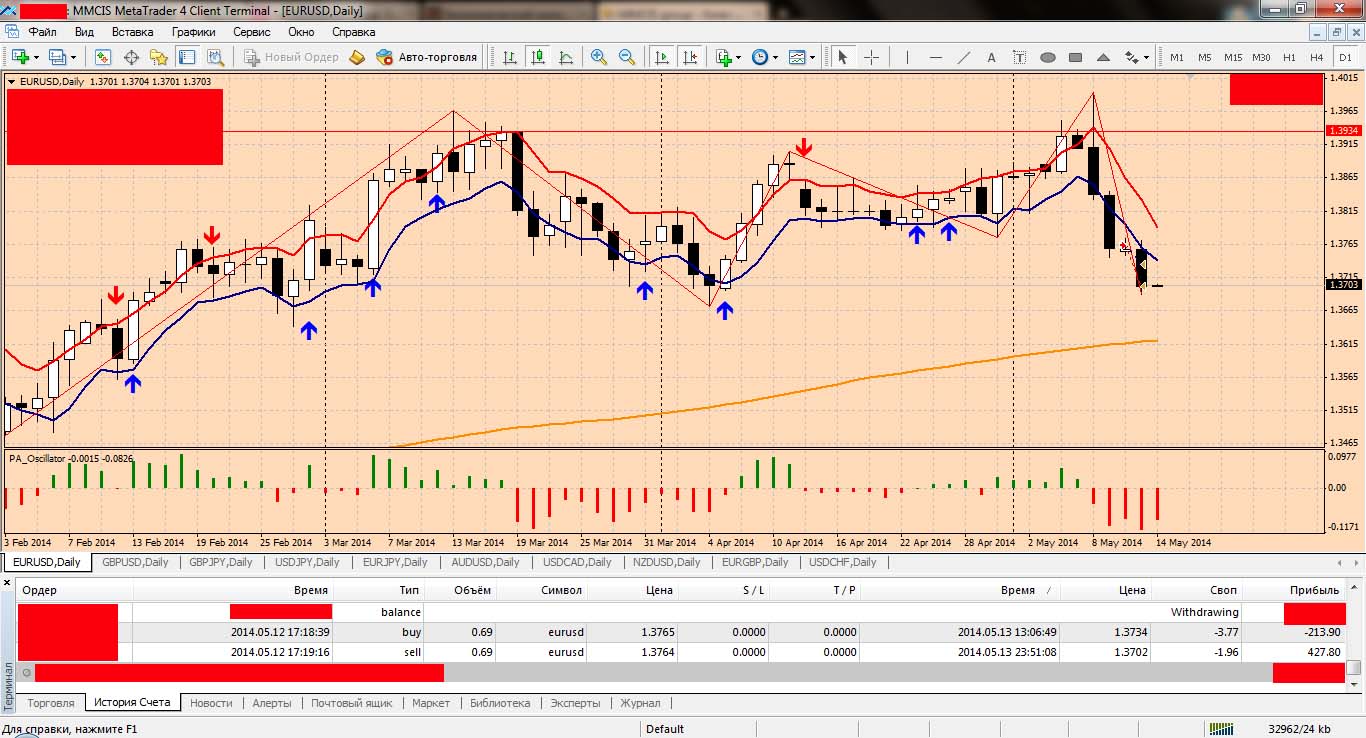Select the trendline drawing tool
This screenshot has width=1366, height=738.
coord(964,57)
